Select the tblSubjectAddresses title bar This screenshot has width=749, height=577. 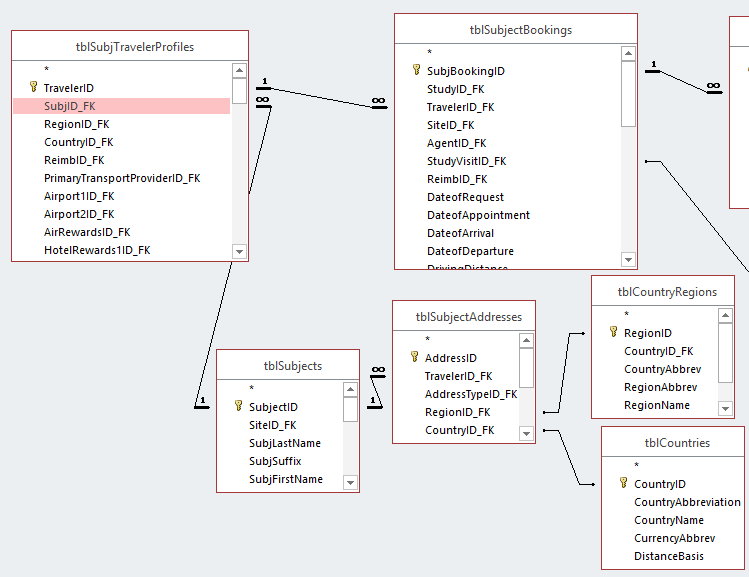pyautogui.click(x=464, y=316)
